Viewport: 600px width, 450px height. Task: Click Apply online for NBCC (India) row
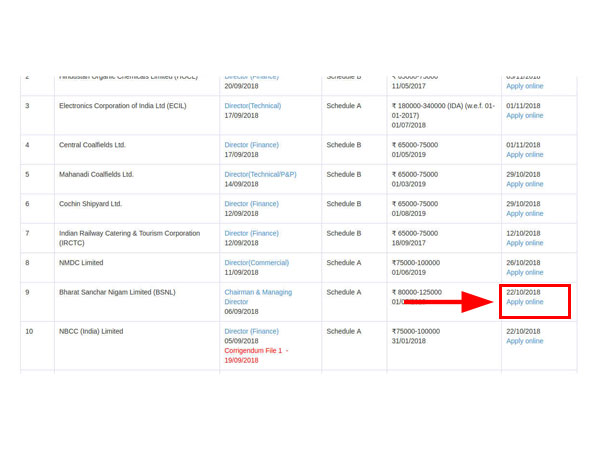[525, 341]
